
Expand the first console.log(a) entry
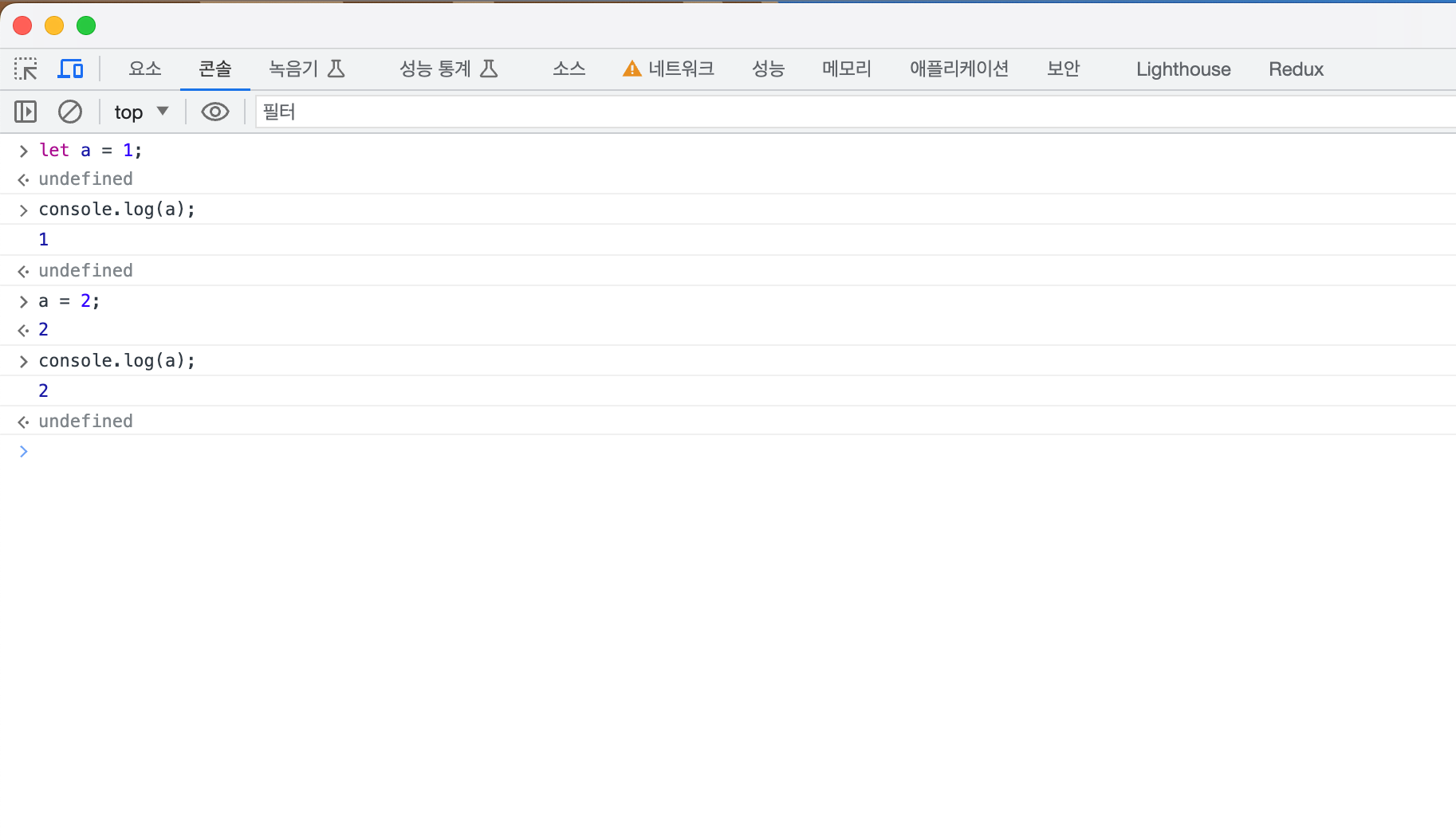click(23, 210)
